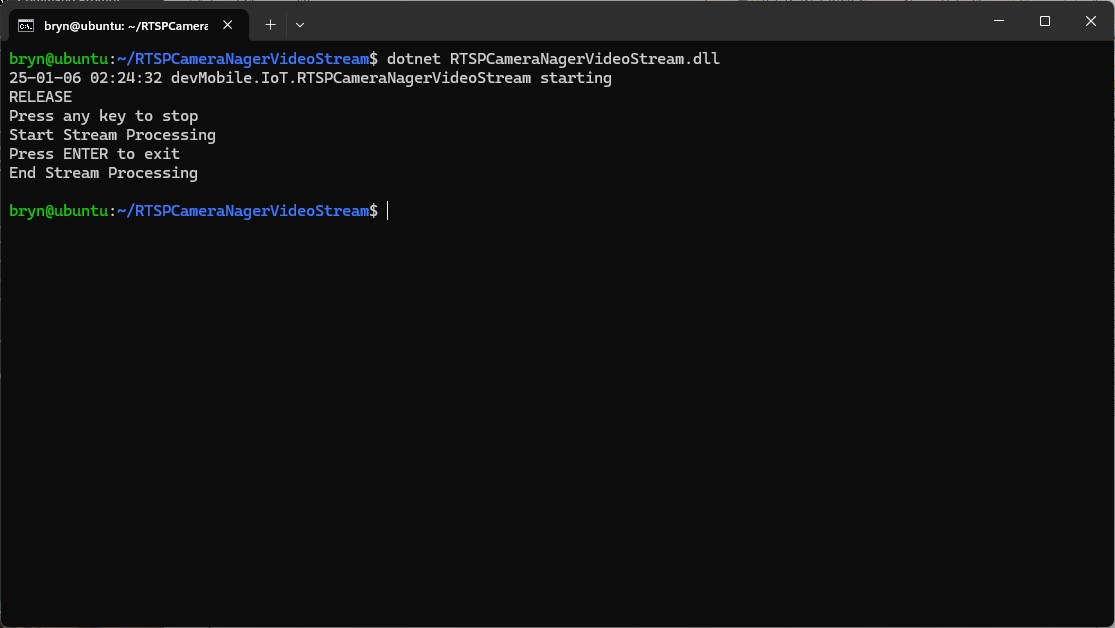
Task: Expand the new tab profile dropdown chevron
Action: pyautogui.click(x=300, y=24)
